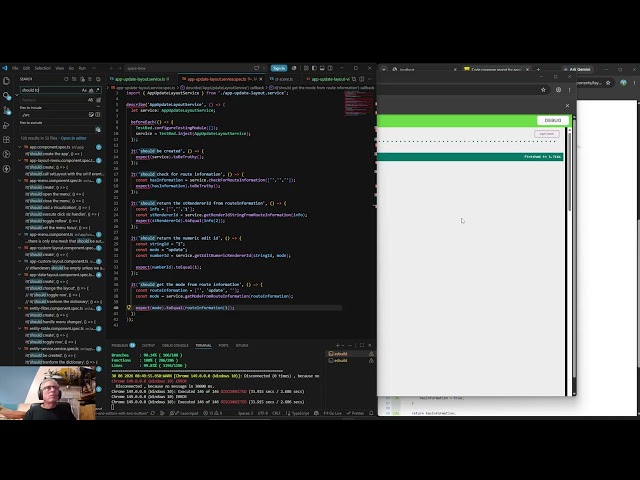Open the Run menu
Viewport: 640px width, 480px height.
pyautogui.click(x=82, y=68)
